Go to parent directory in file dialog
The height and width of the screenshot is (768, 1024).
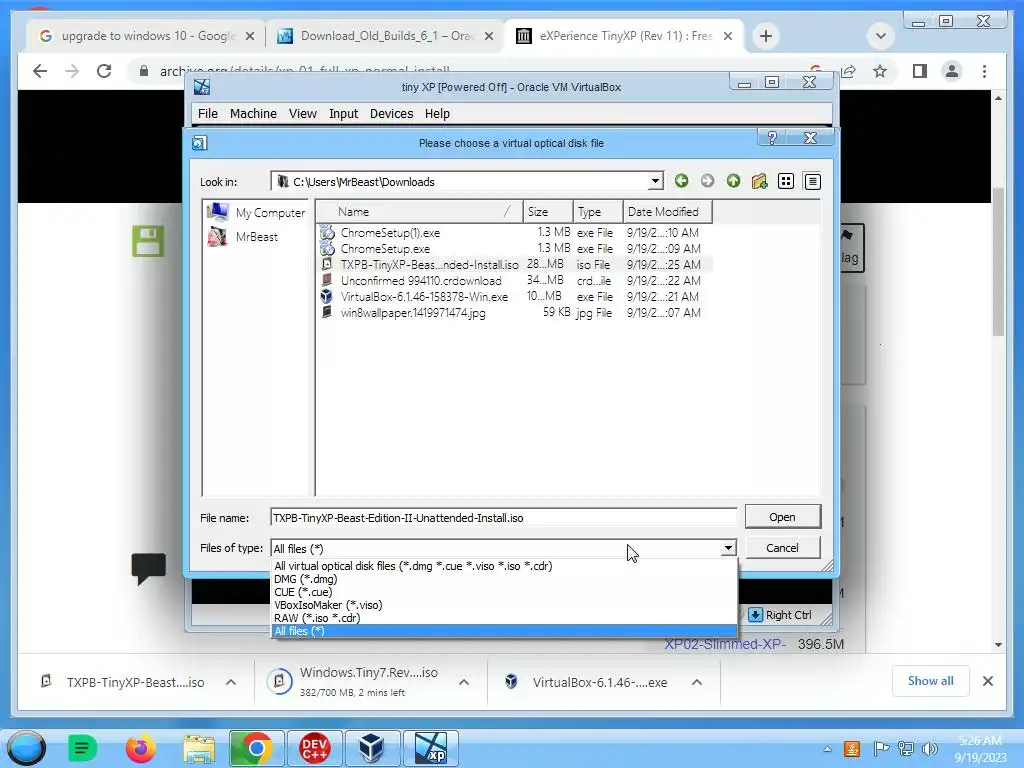click(x=733, y=181)
